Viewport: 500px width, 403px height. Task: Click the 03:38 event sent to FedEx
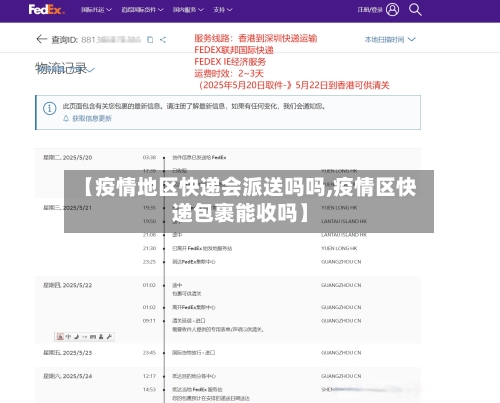click(199, 157)
